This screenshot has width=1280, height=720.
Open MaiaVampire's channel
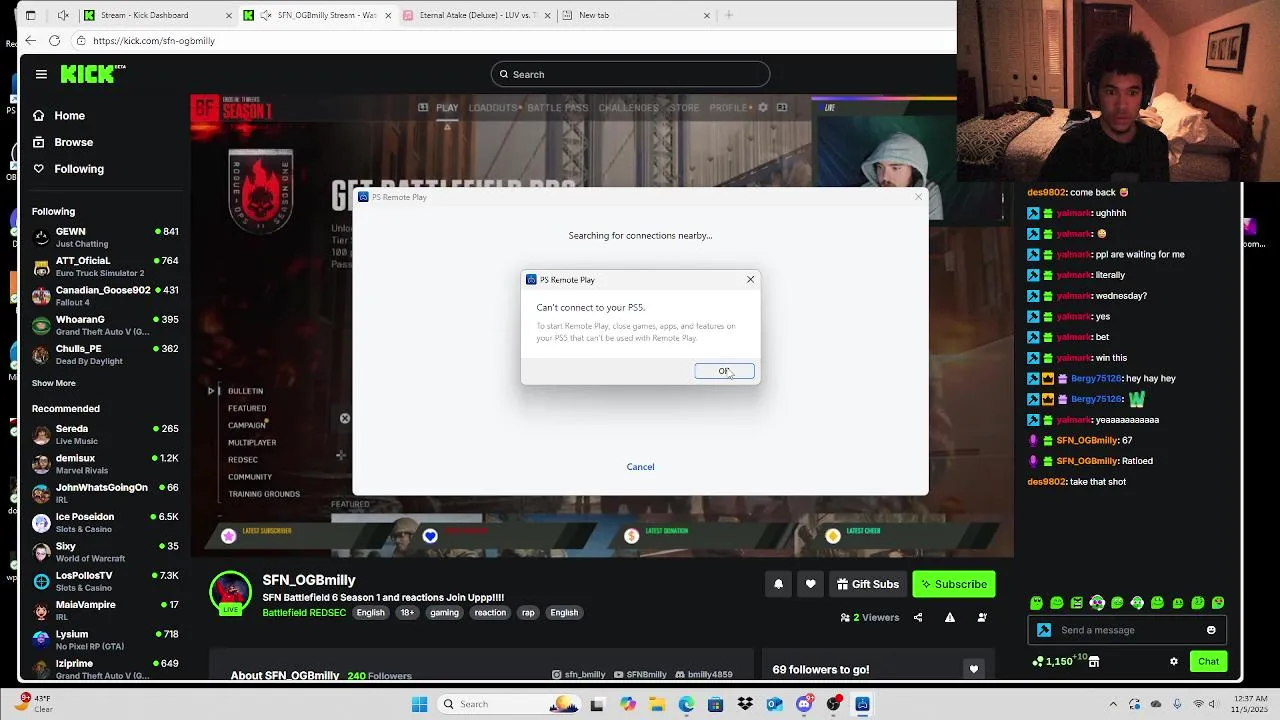point(105,610)
